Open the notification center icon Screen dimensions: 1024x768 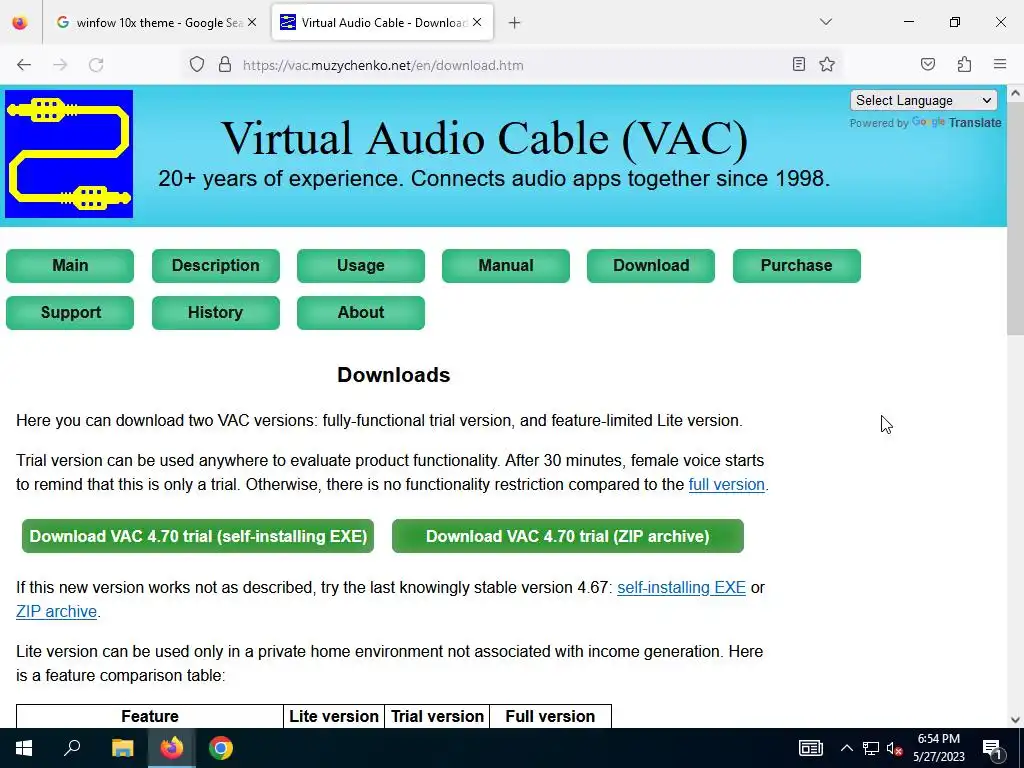coord(992,750)
